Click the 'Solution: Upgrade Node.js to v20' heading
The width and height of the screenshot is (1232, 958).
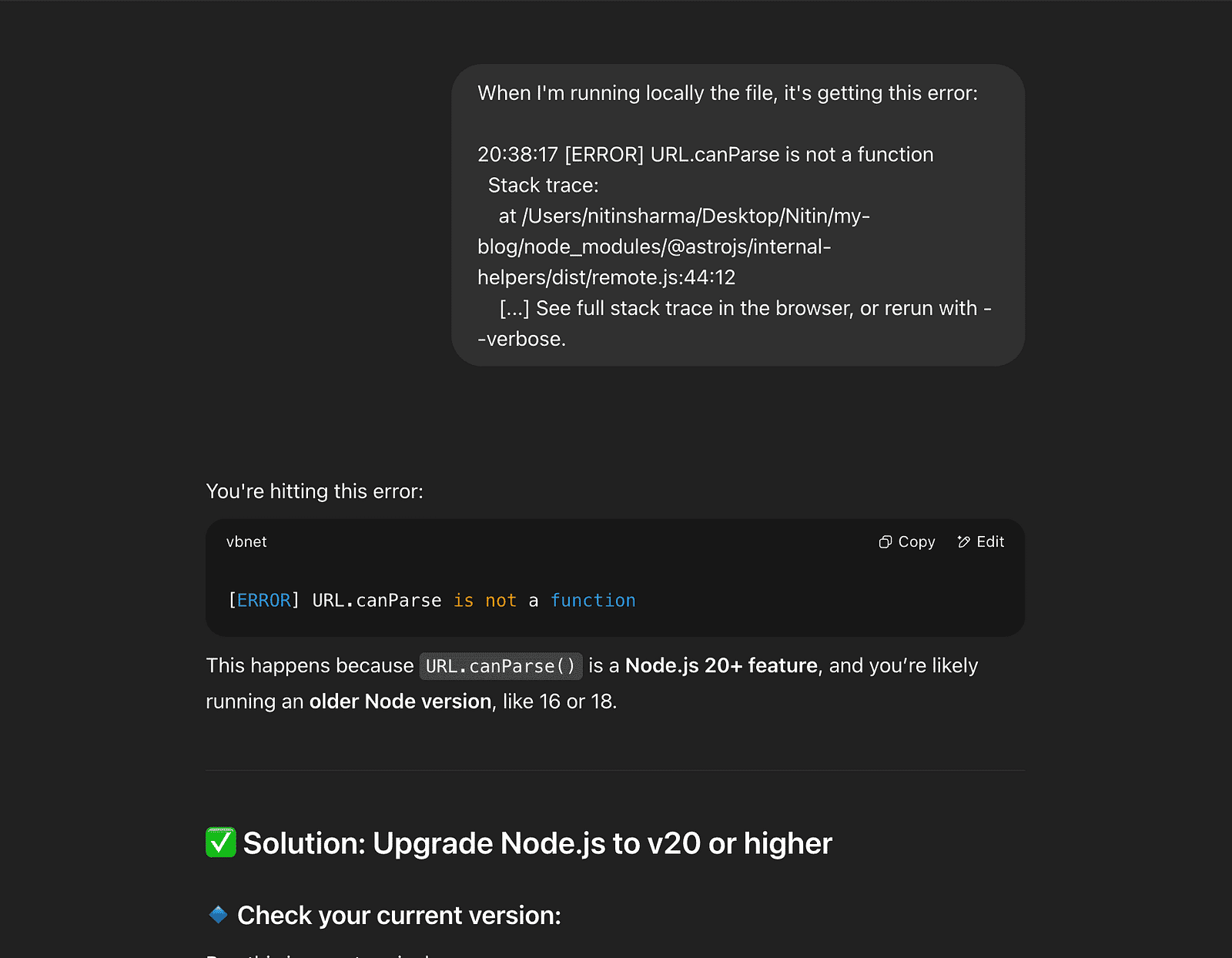click(537, 843)
